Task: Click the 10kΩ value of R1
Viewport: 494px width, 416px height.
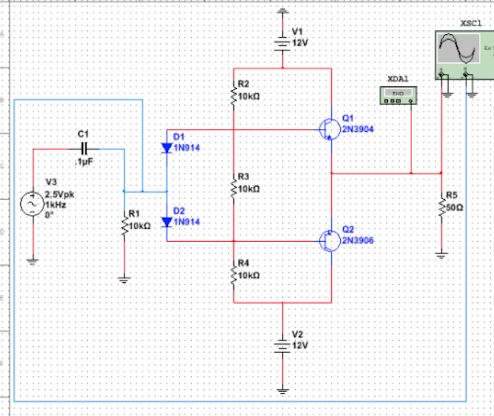Action: pyautogui.click(x=140, y=226)
